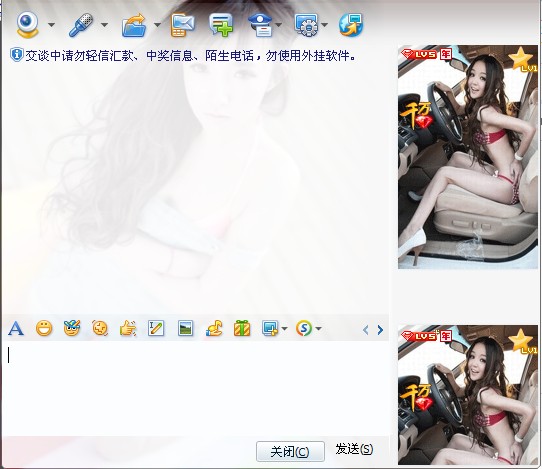Click the send SMS phone envelope icon

[183, 25]
